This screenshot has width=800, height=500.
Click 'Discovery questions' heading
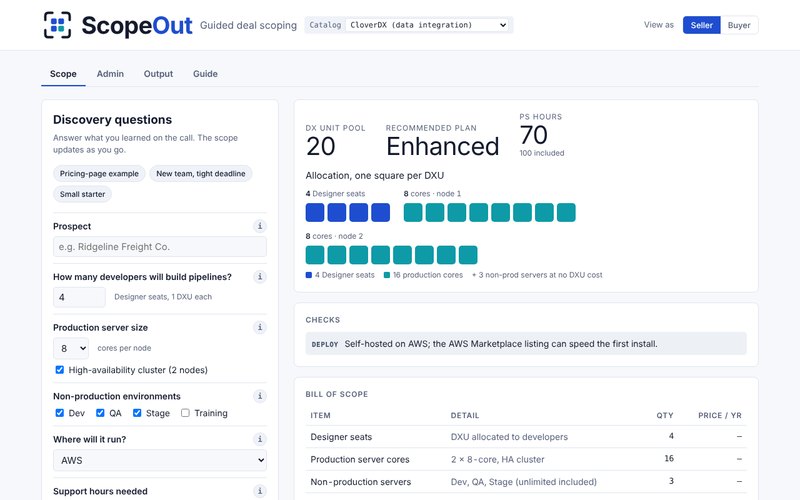click(112, 119)
